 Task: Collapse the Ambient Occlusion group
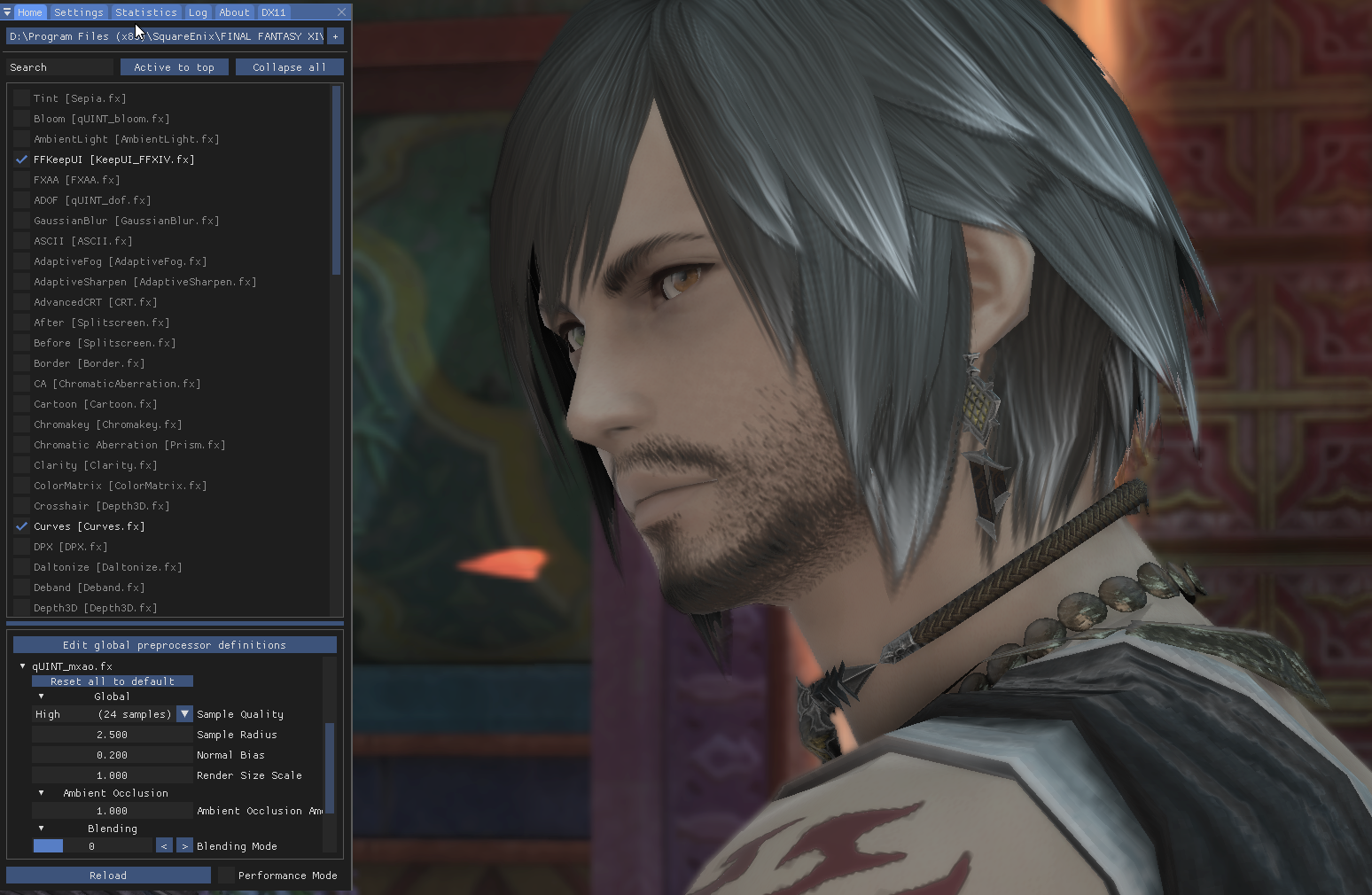[x=41, y=793]
